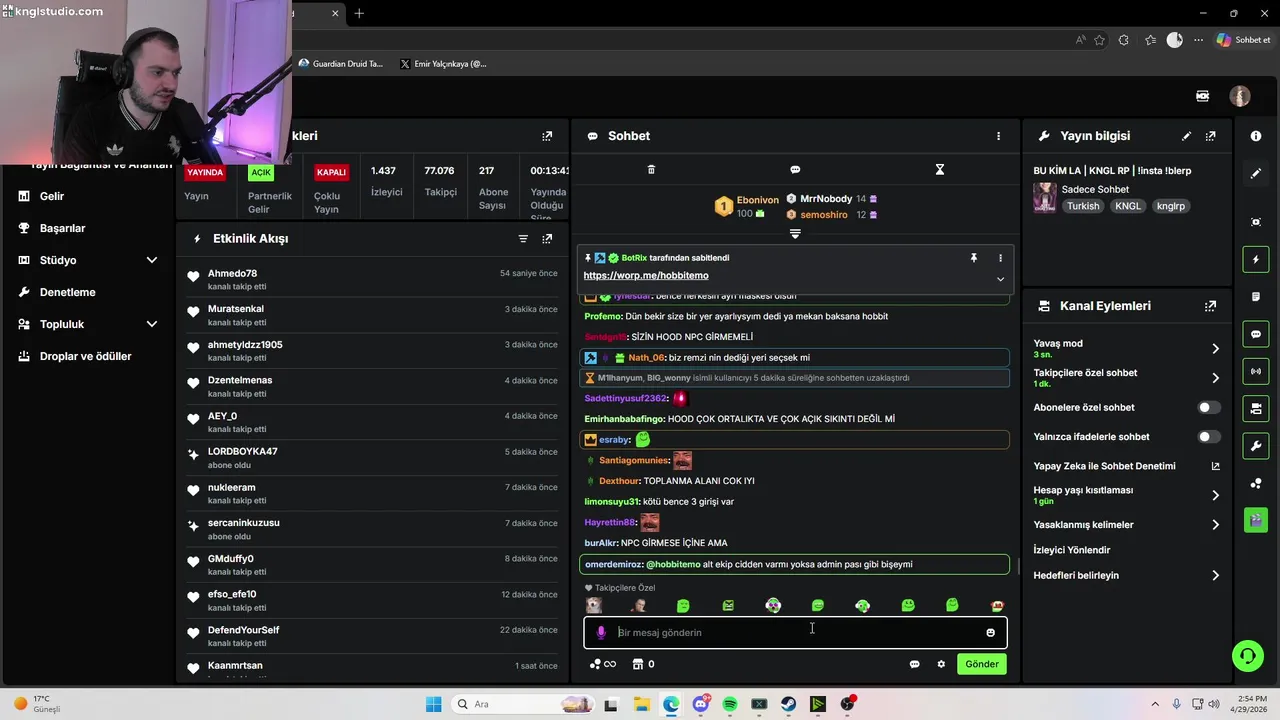Viewport: 1280px width, 720px height.
Task: Toggle Yalnızca ifadelerle sohbet switch
Action: point(1209,437)
